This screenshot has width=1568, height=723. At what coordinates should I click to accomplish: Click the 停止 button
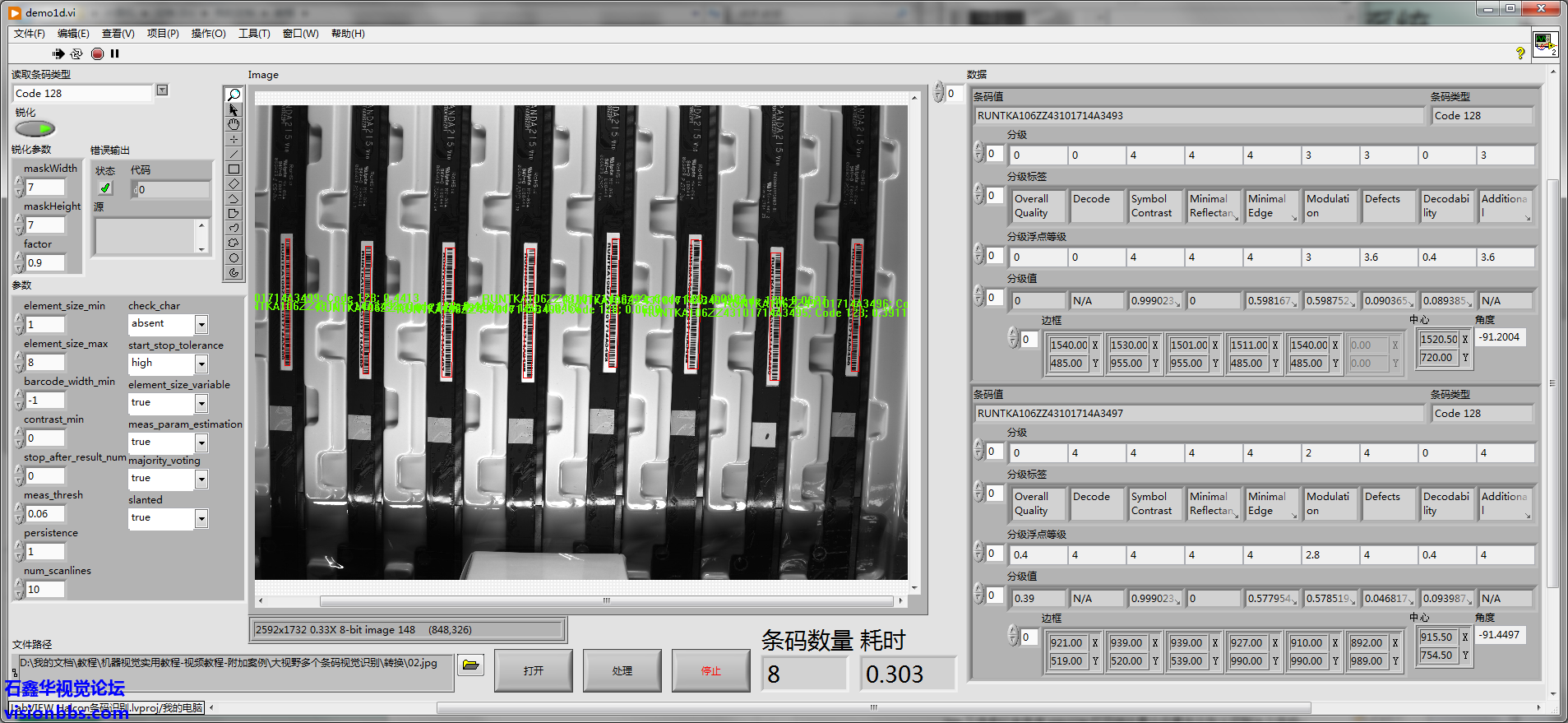pyautogui.click(x=710, y=670)
